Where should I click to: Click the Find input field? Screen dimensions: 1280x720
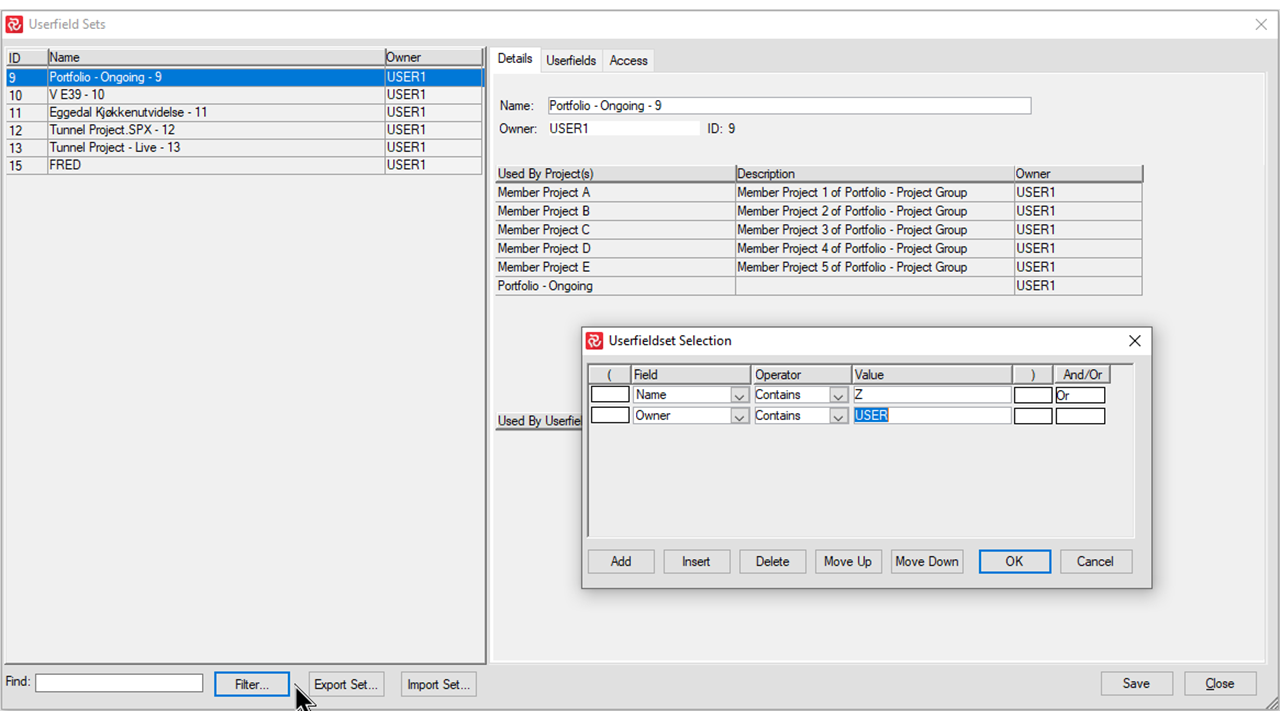coord(119,683)
